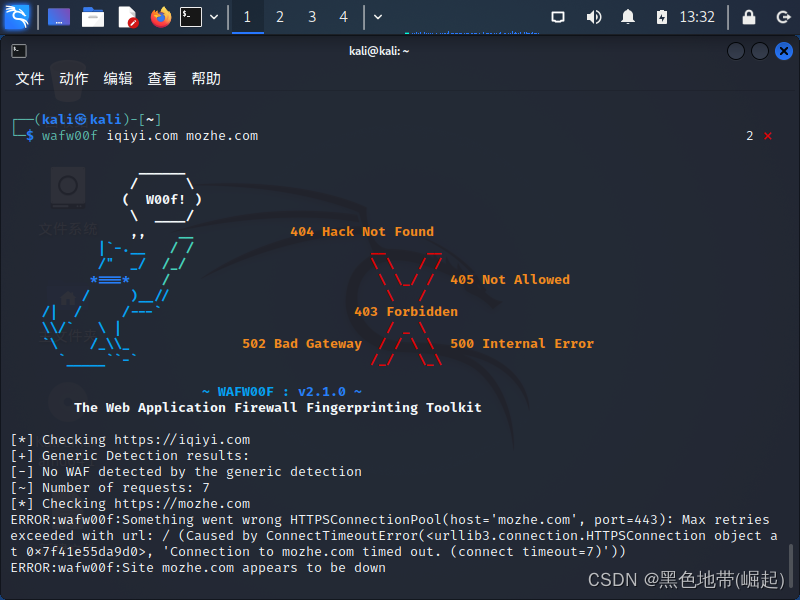Image resolution: width=800 pixels, height=600 pixels.
Task: Open the volume speaker control
Action: pyautogui.click(x=593, y=17)
